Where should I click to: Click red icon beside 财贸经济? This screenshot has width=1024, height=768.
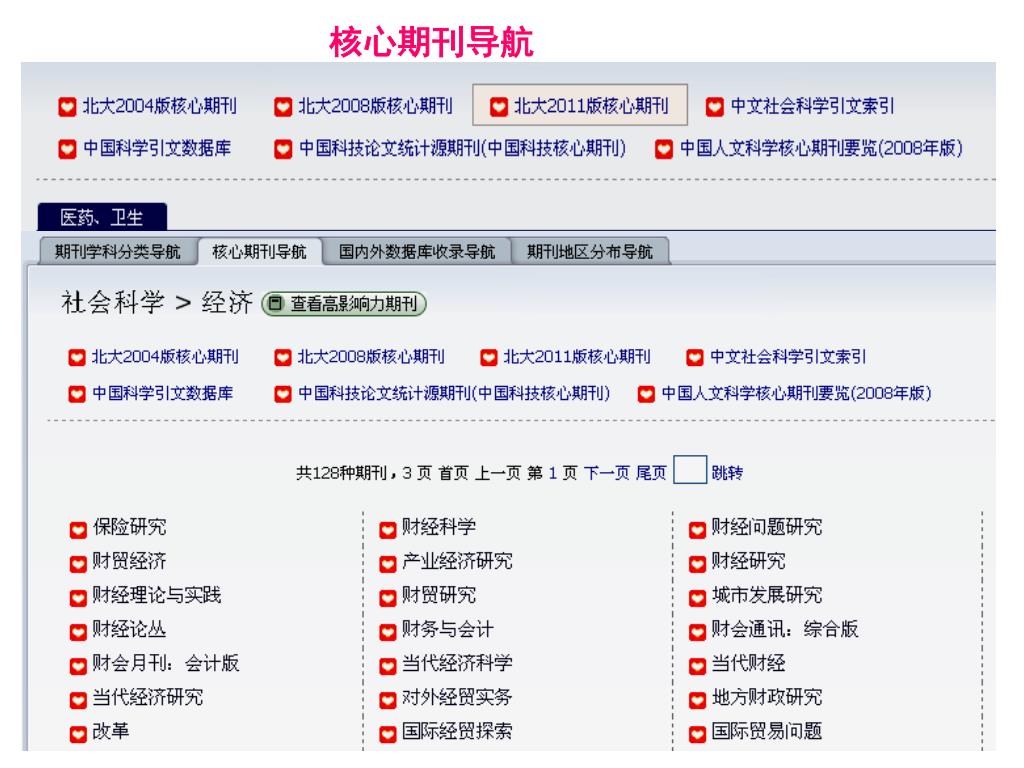coord(78,564)
